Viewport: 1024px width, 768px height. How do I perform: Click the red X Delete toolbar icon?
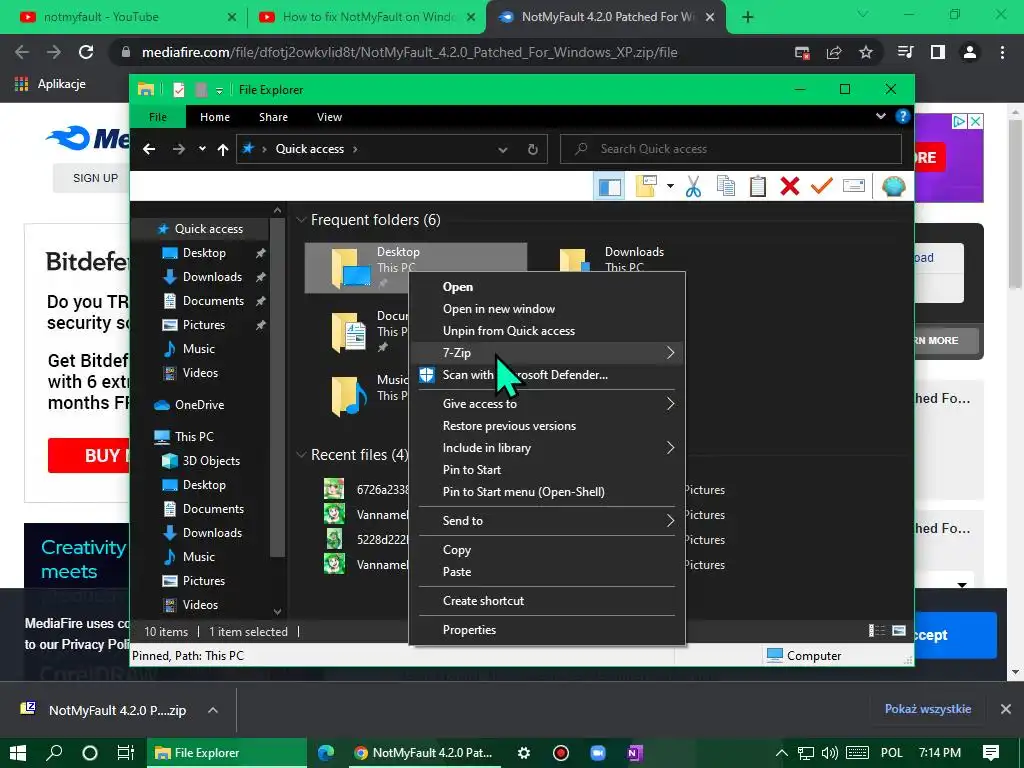(790, 186)
